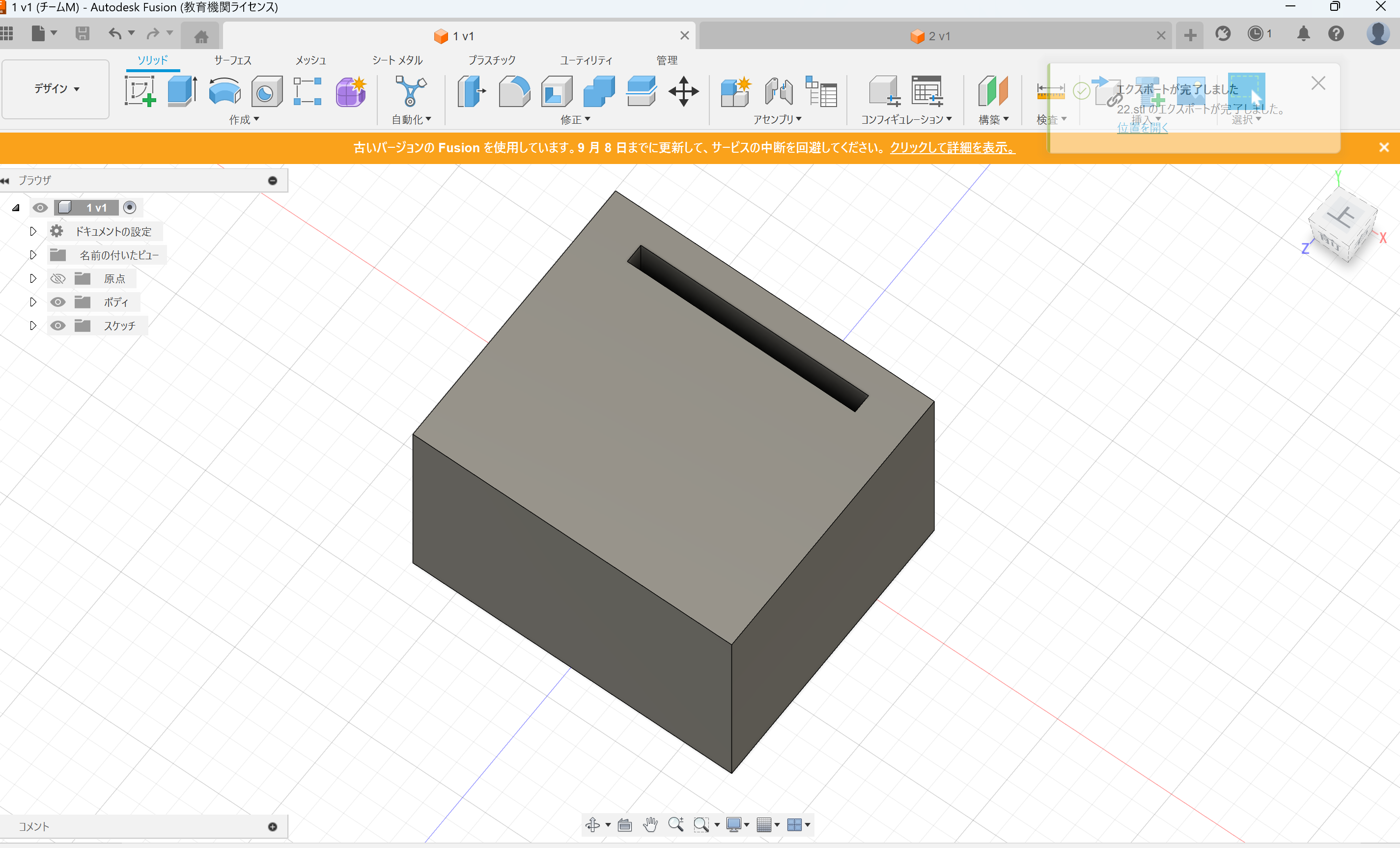1400x848 pixels.
Task: Expand the スケッチ node
Action: pos(33,326)
